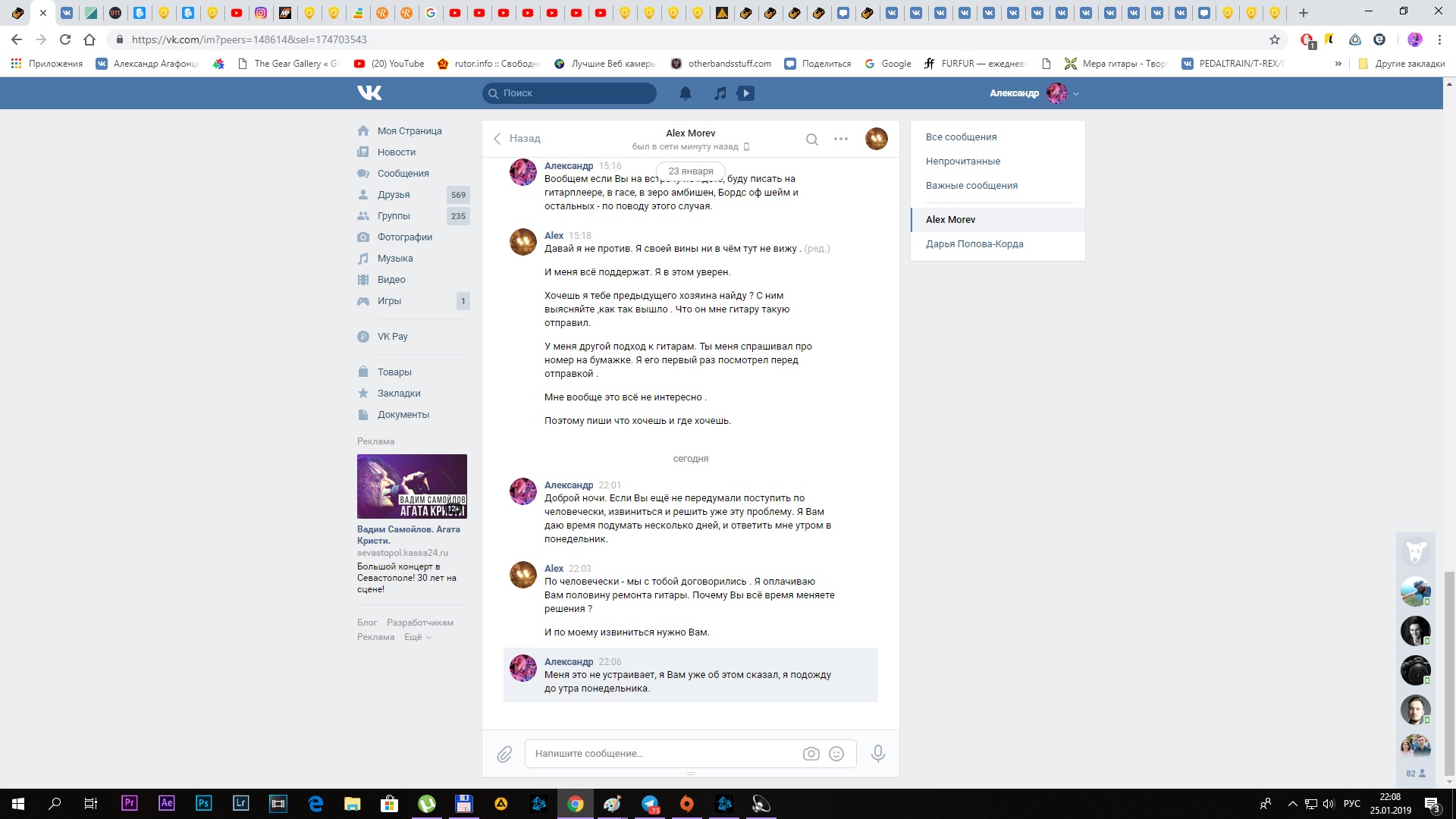Viewport: 1456px width, 819px height.
Task: Expand the Александр profile dropdown arrow
Action: click(1076, 94)
